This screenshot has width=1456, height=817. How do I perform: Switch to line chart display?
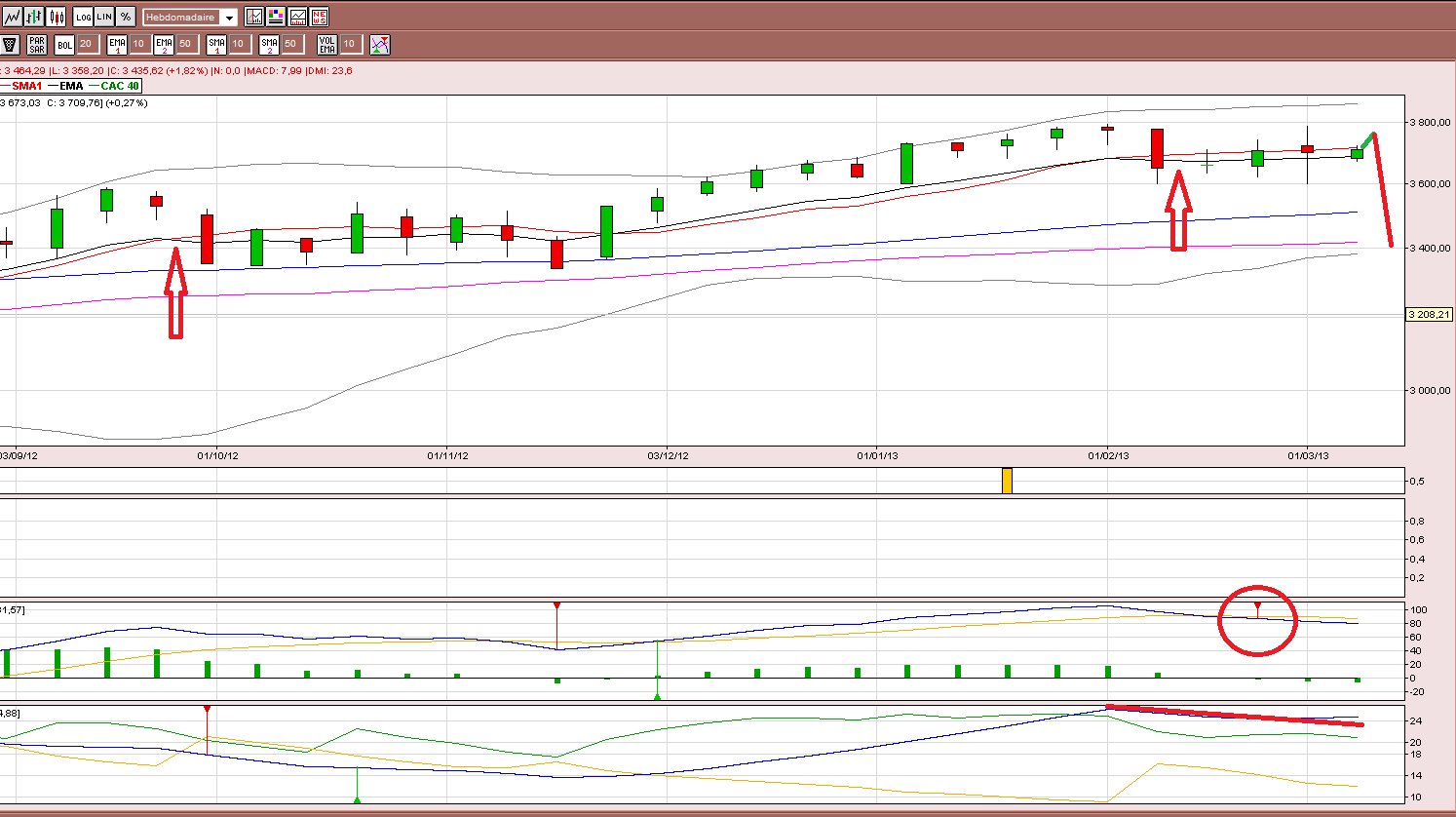pos(13,17)
